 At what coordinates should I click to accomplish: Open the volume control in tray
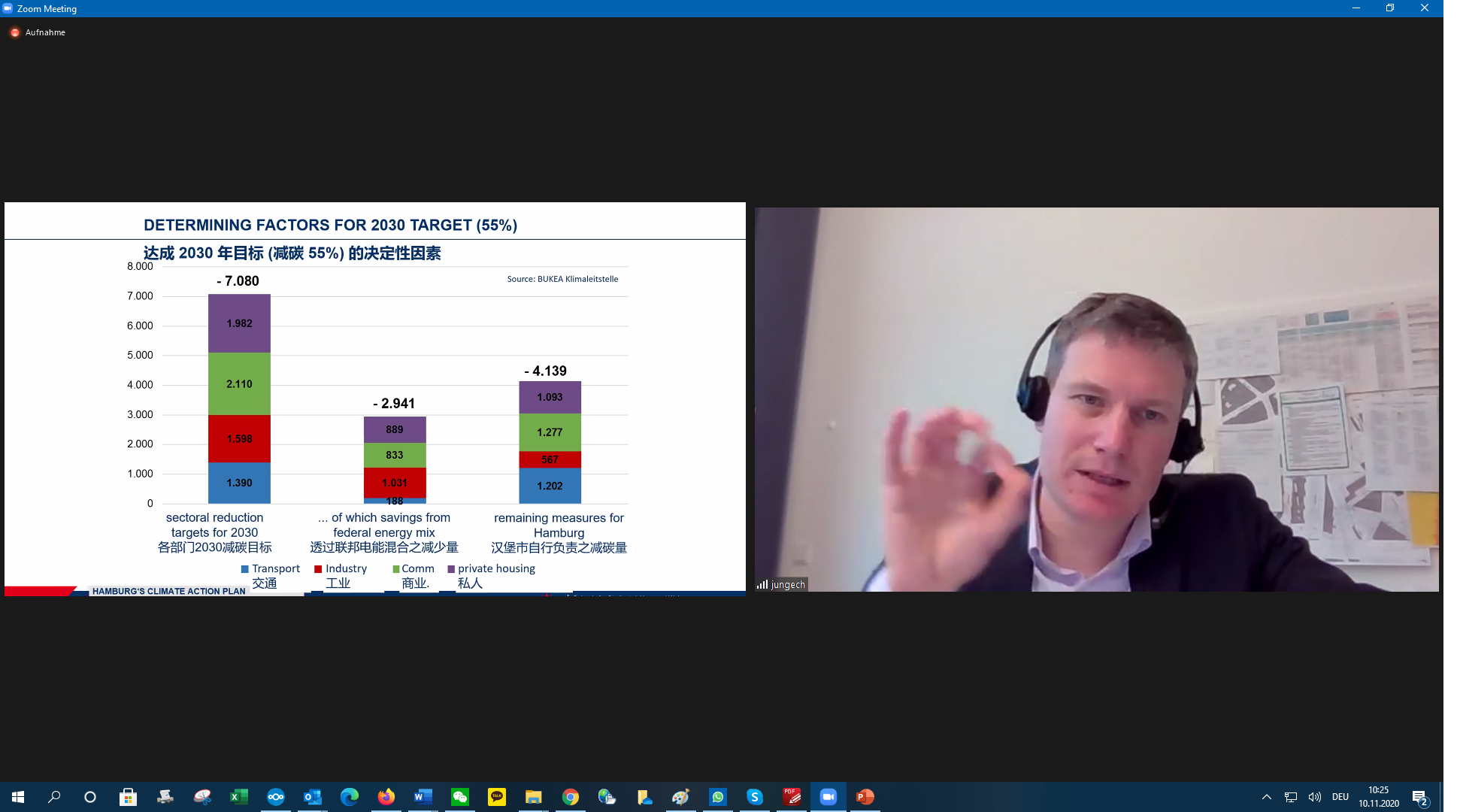pos(1314,797)
